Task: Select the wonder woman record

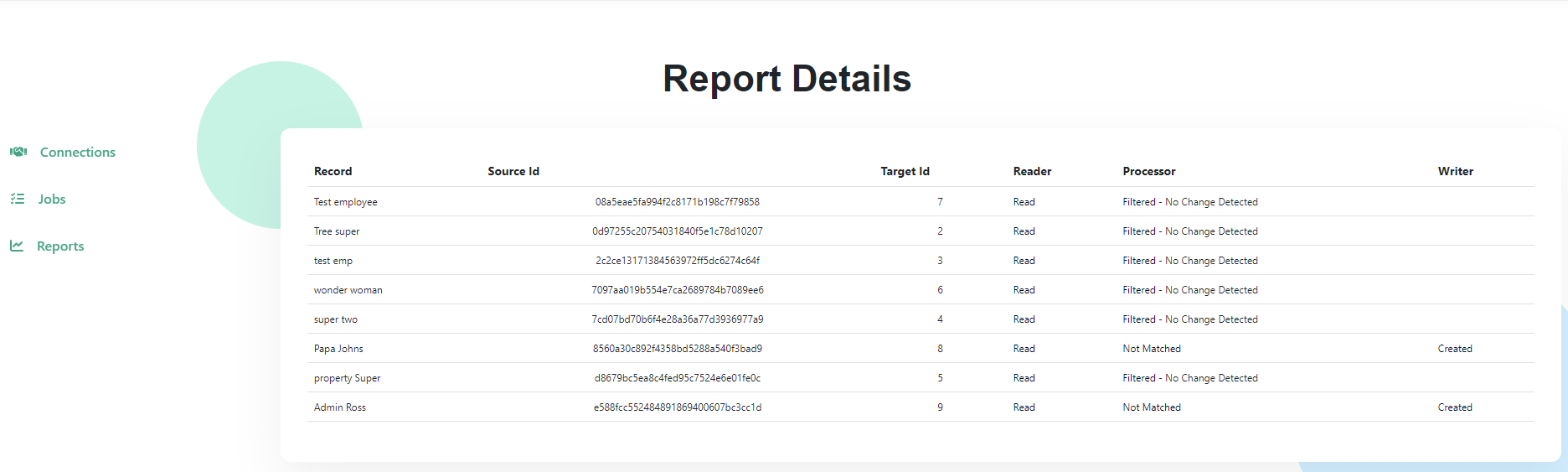Action: 348,290
